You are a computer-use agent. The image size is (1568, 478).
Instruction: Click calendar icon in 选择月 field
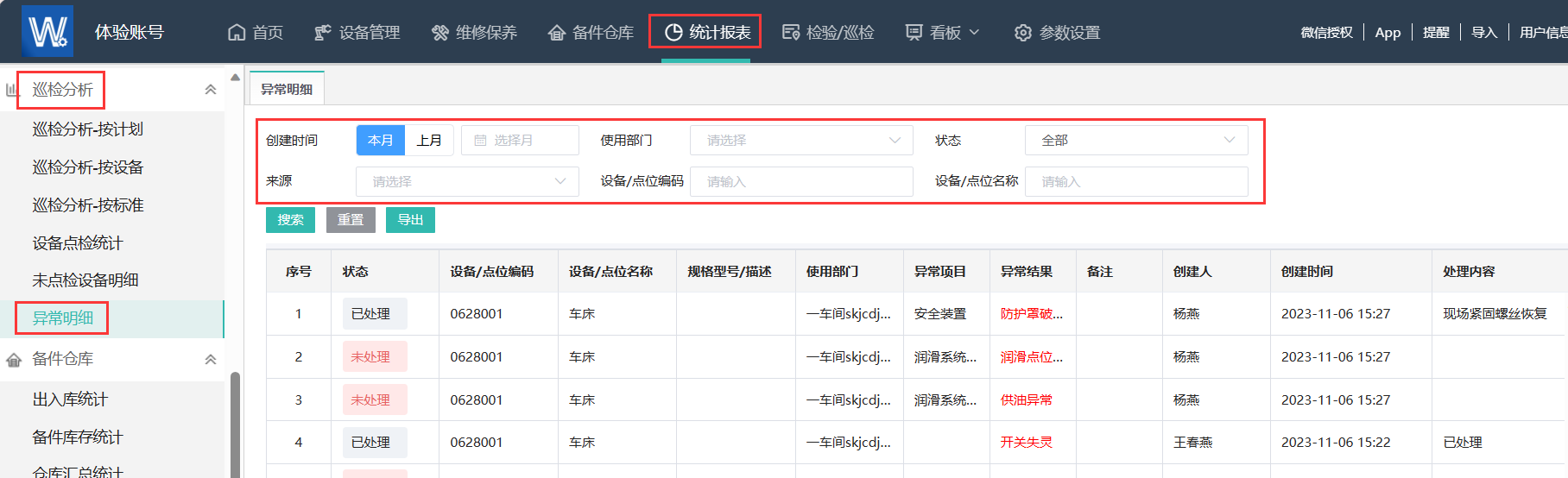pos(480,141)
